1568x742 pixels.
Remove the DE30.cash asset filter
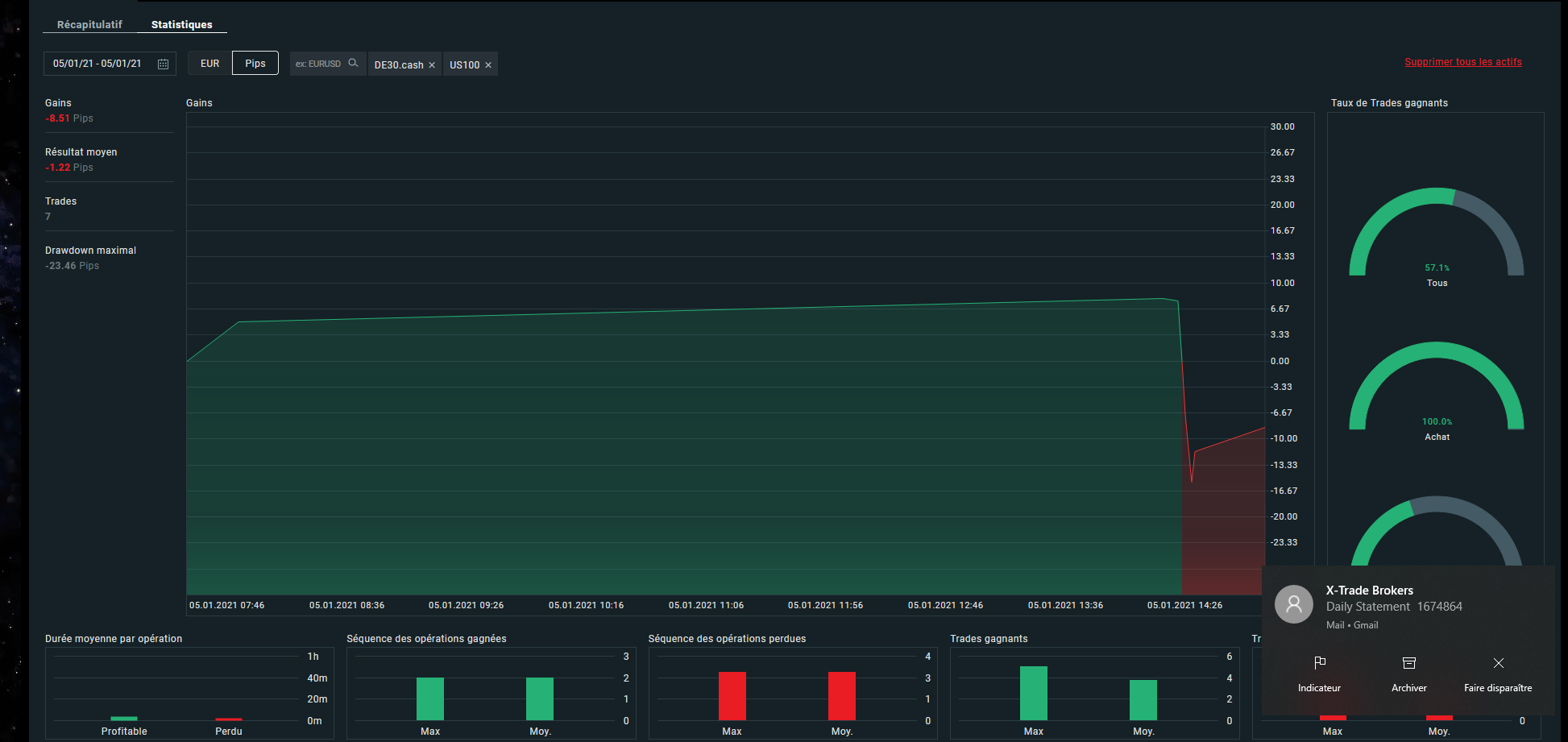point(432,65)
